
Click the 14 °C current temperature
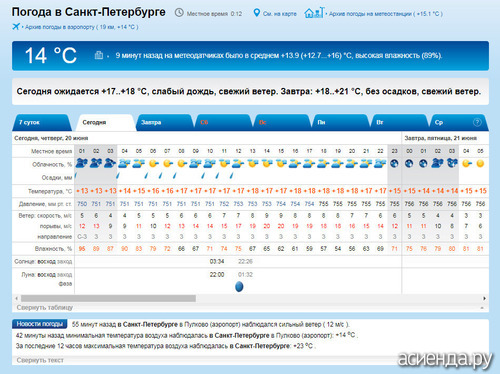[51, 55]
